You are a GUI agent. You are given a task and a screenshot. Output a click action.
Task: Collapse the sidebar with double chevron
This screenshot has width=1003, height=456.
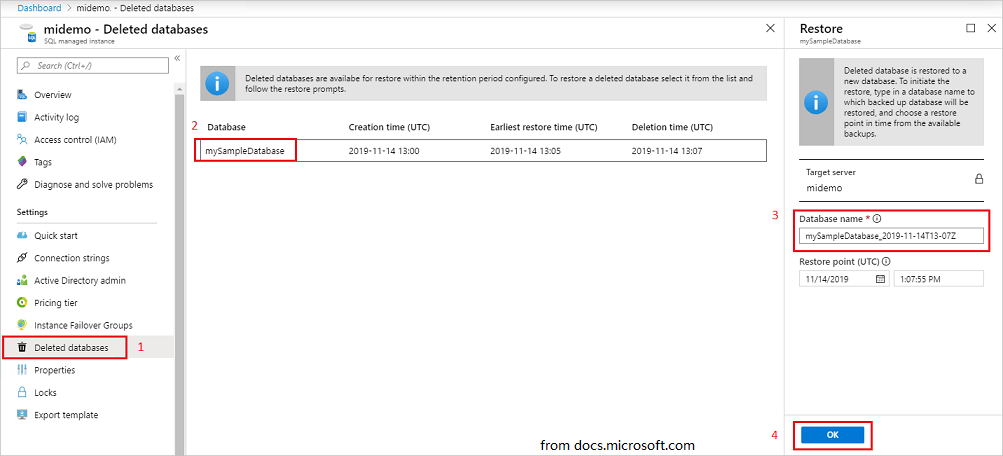click(x=177, y=58)
